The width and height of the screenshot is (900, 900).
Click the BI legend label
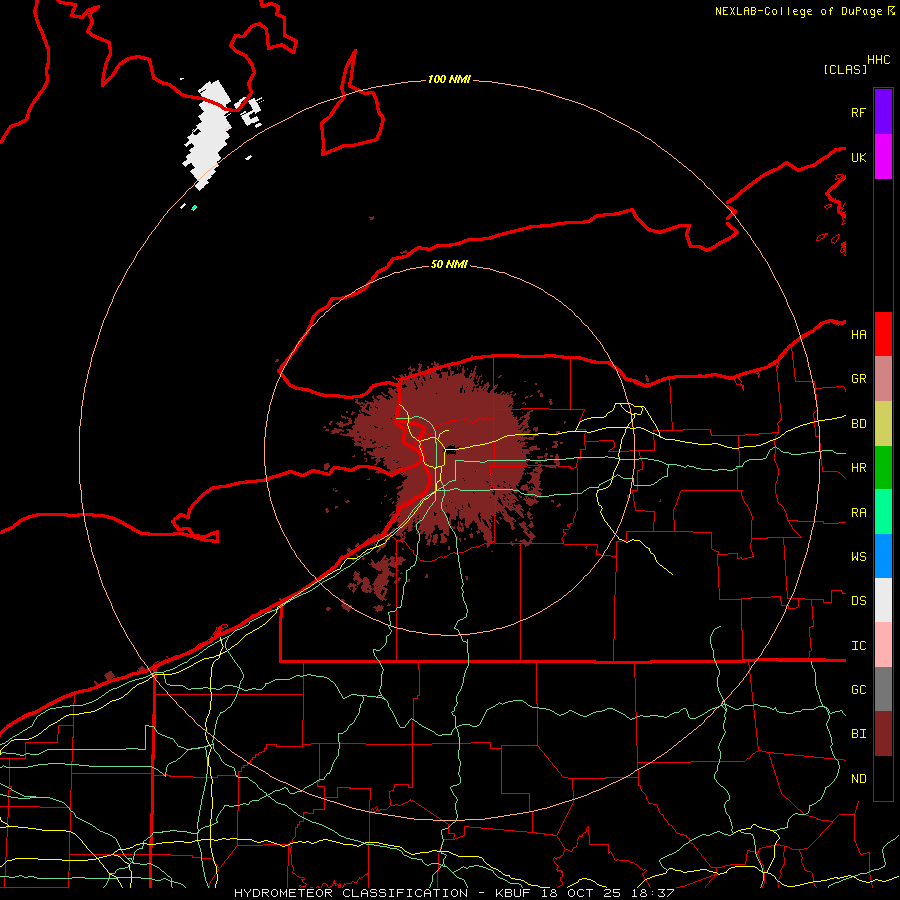[x=859, y=734]
